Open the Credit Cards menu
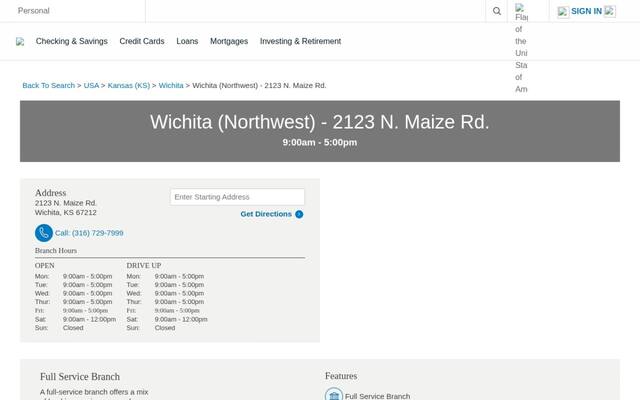Screen dimensions: 640x400 (142, 41)
